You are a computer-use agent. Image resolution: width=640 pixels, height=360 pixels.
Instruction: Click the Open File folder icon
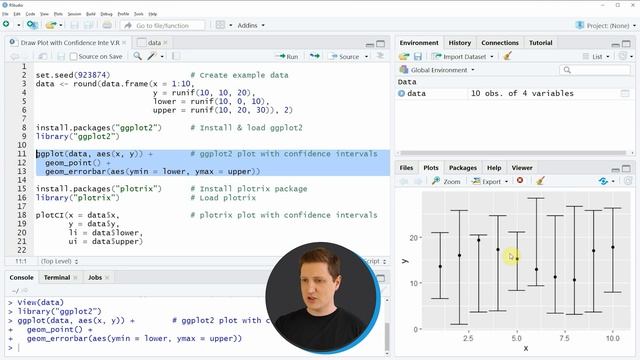(51, 25)
